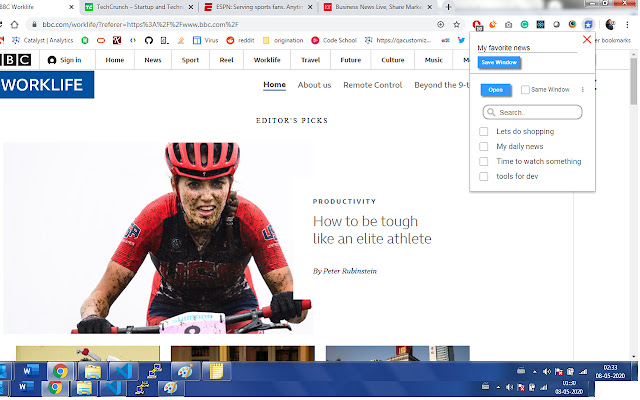Click the 'By Peter Rubinstein' byline
Image resolution: width=640 pixels, height=400 pixels.
(x=345, y=271)
